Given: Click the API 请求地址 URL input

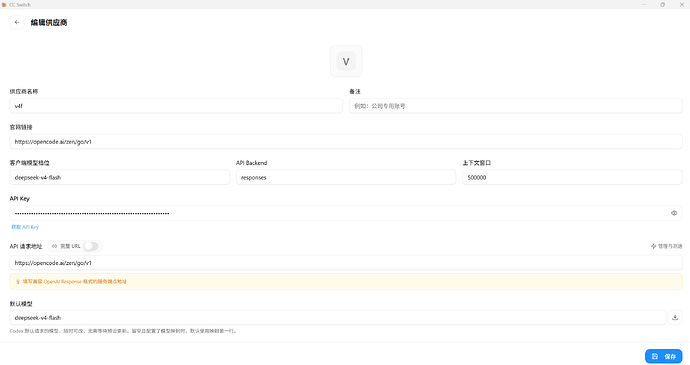Looking at the screenshot, I should pos(346,263).
